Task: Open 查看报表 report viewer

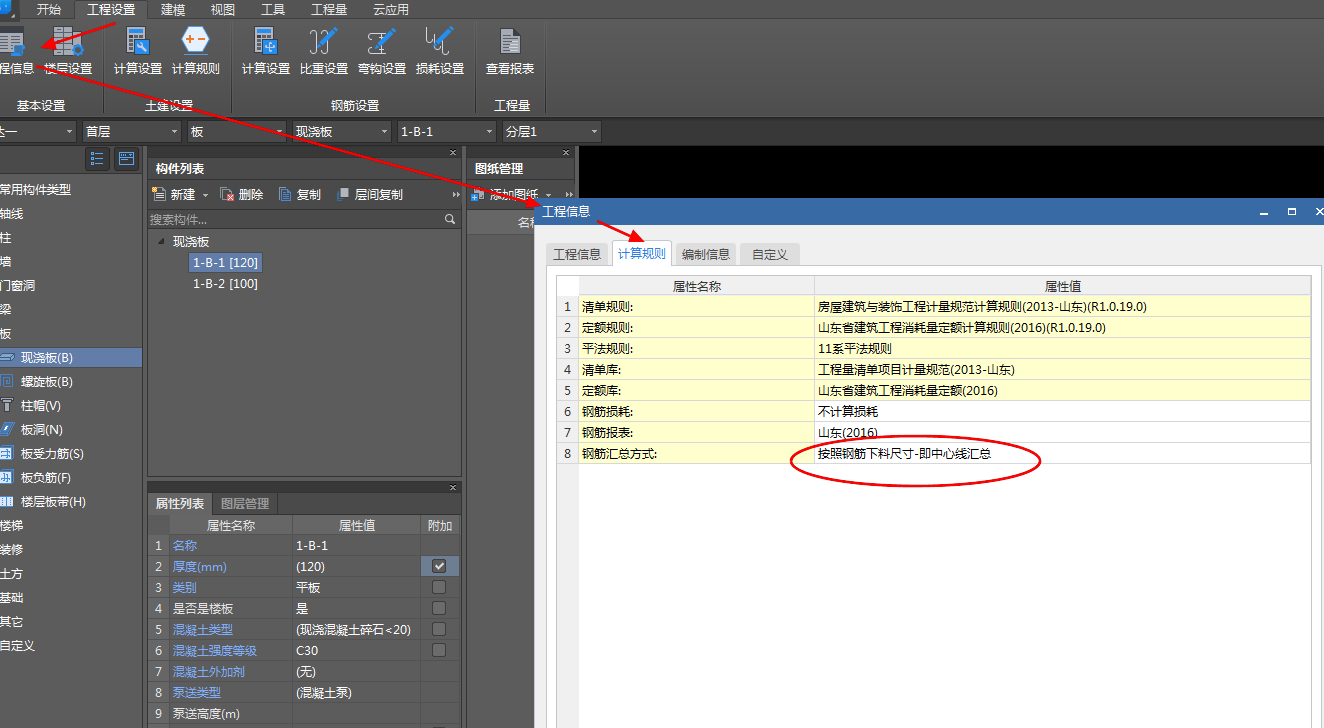Action: 510,52
